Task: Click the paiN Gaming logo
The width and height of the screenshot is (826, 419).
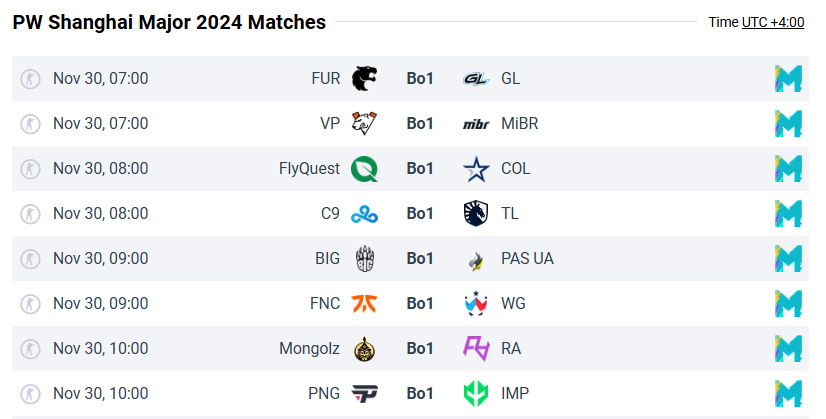Action: coord(365,393)
